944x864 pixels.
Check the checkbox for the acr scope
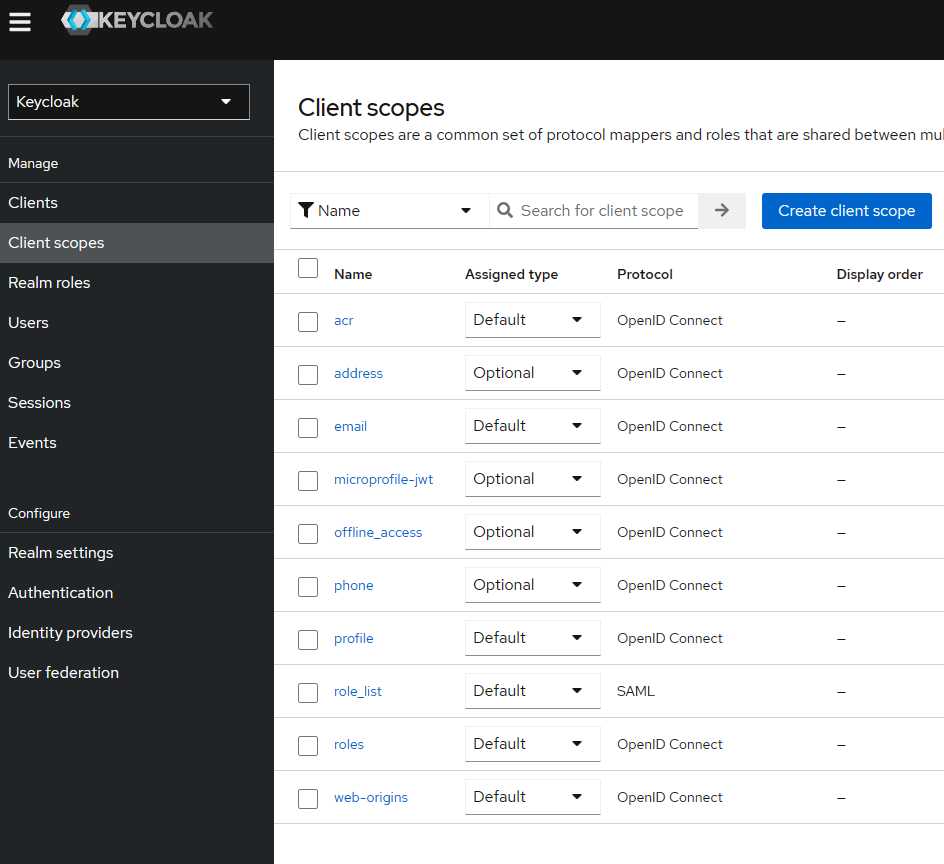click(x=308, y=321)
